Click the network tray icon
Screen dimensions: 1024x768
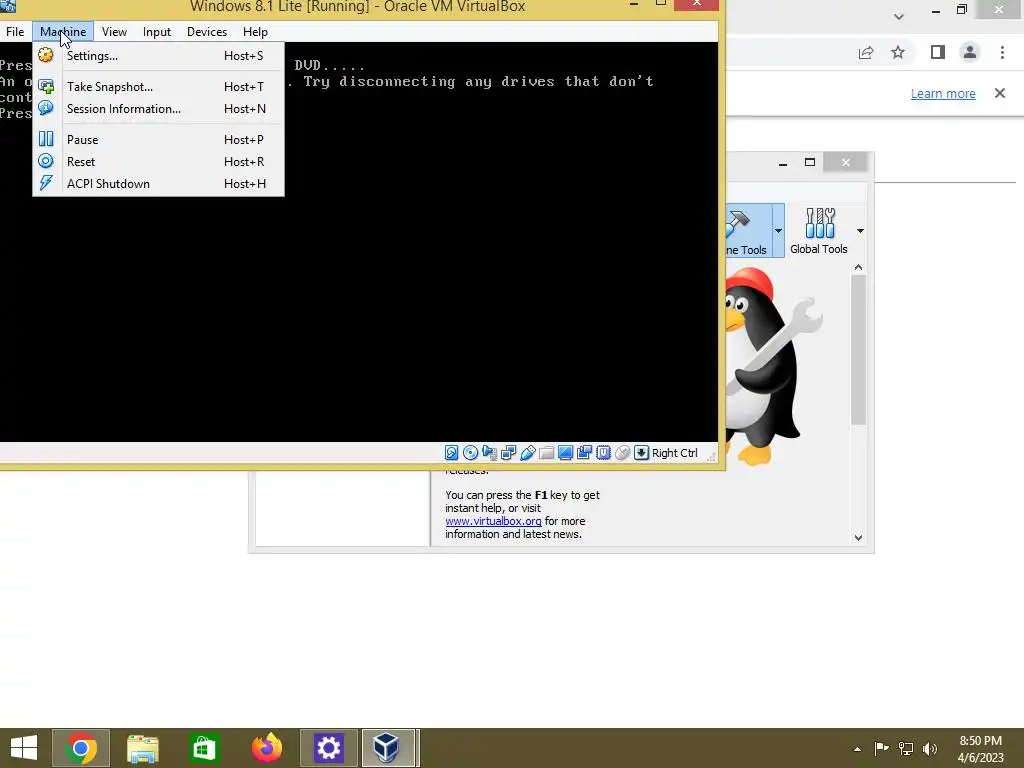906,748
